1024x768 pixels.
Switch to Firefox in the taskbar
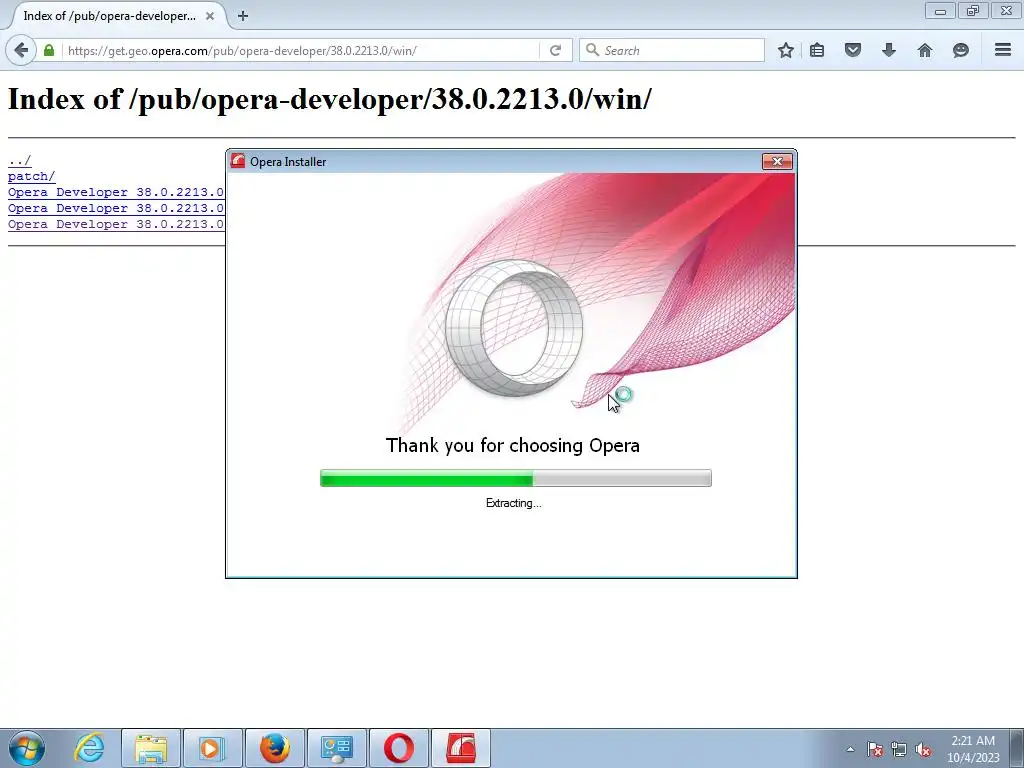(274, 748)
